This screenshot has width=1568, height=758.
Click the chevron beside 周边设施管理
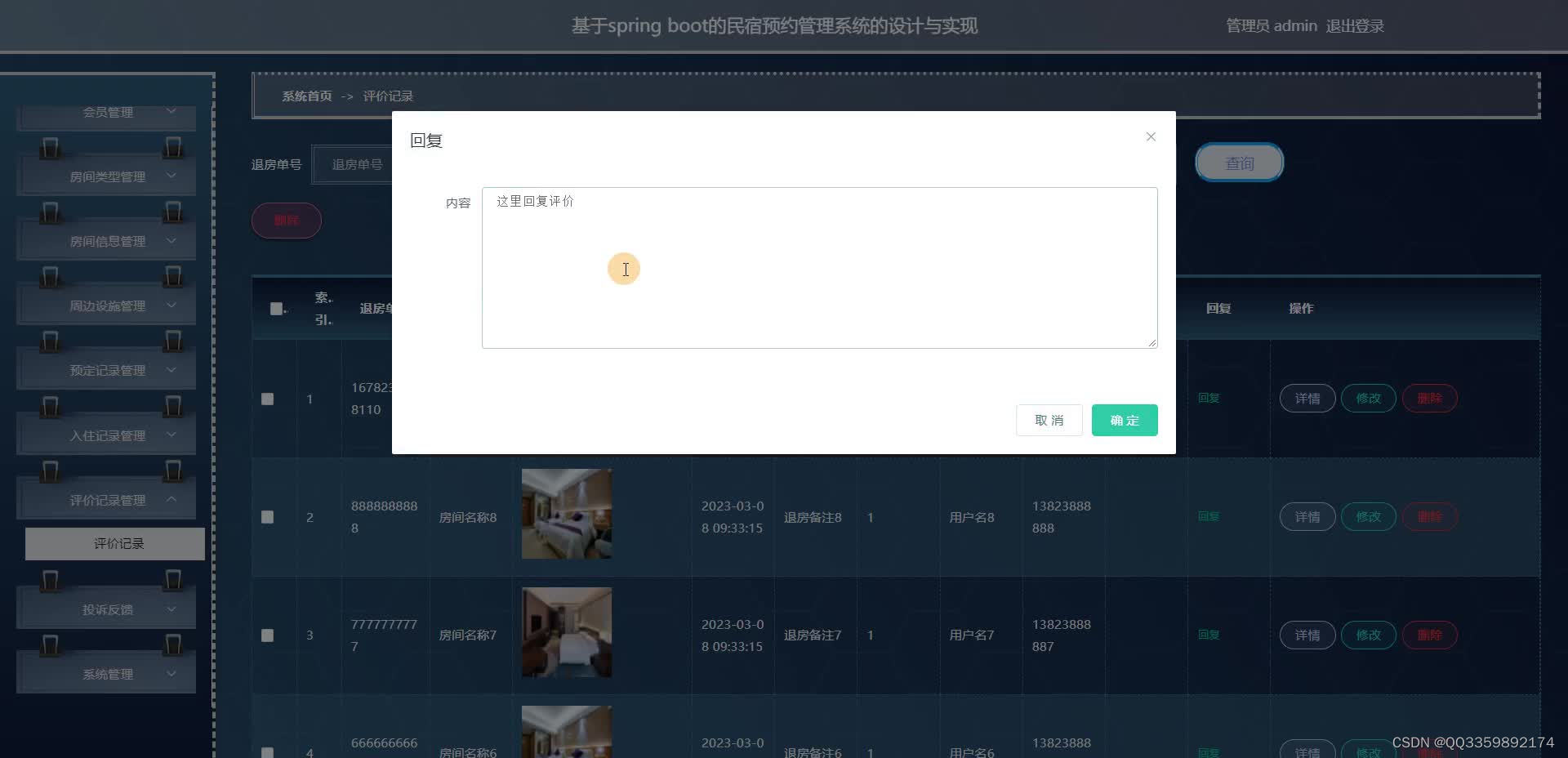point(171,305)
